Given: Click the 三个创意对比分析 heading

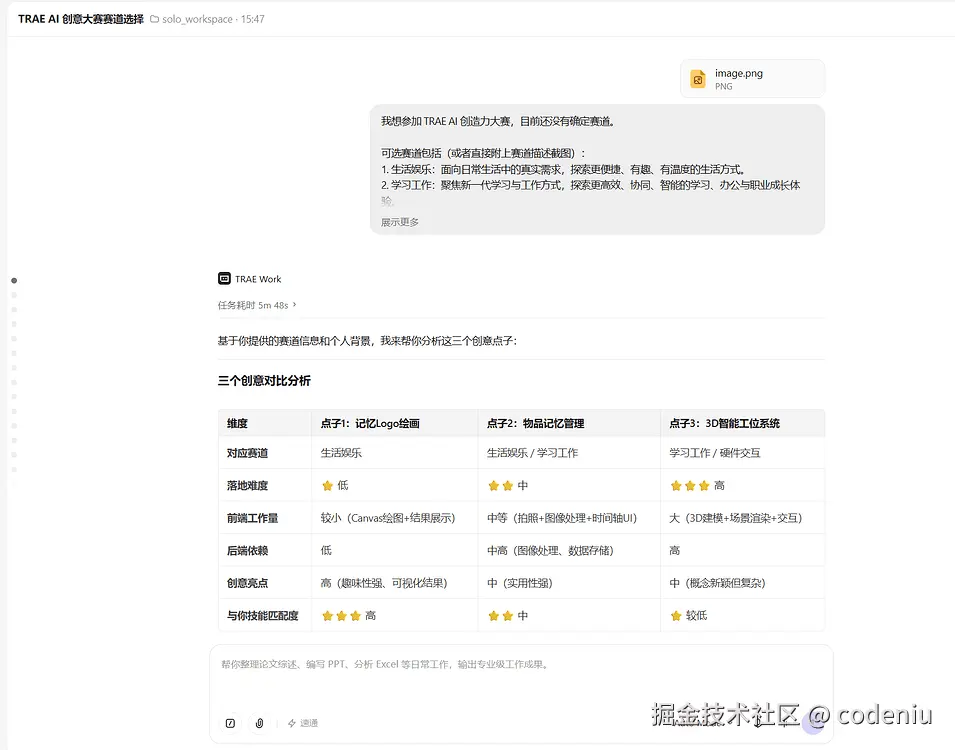Looking at the screenshot, I should tap(264, 381).
